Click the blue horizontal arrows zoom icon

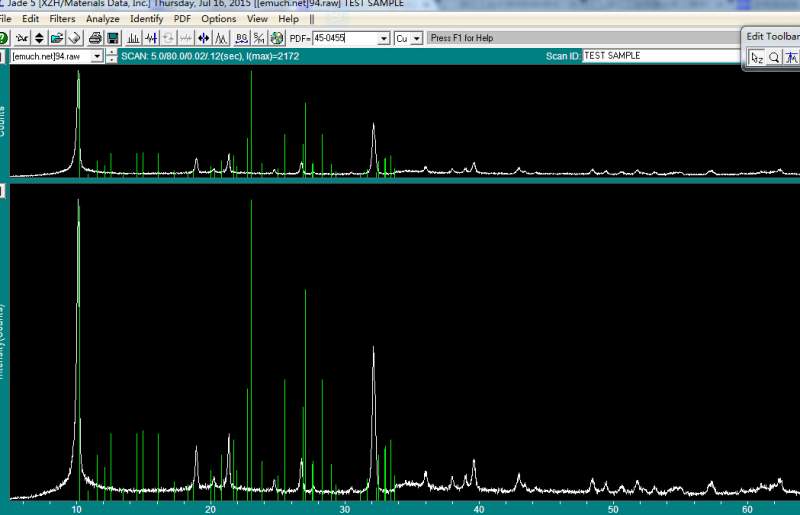point(204,38)
